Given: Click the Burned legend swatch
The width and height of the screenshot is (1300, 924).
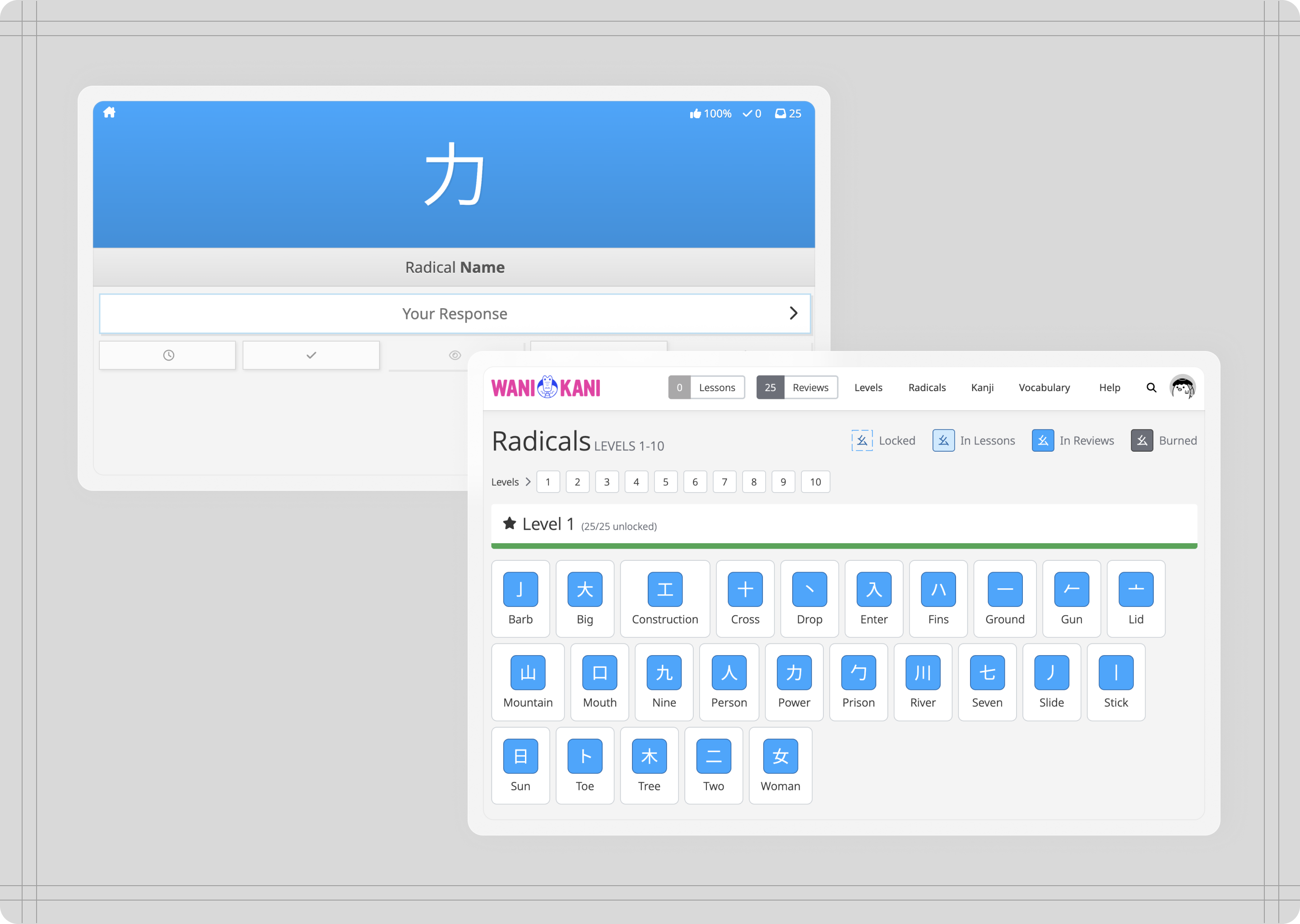Looking at the screenshot, I should pos(1141,440).
